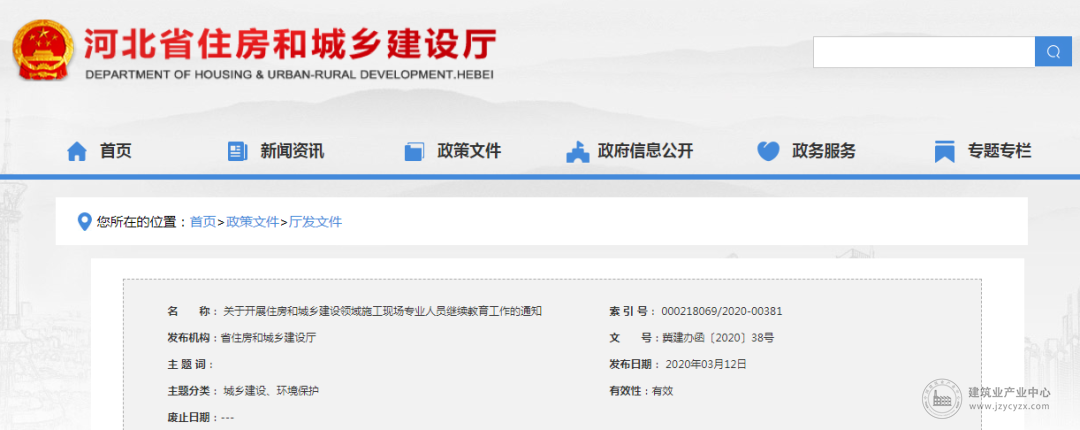Image resolution: width=1080 pixels, height=430 pixels.
Task: Click the heart icon beside 政务服务
Action: 768,151
